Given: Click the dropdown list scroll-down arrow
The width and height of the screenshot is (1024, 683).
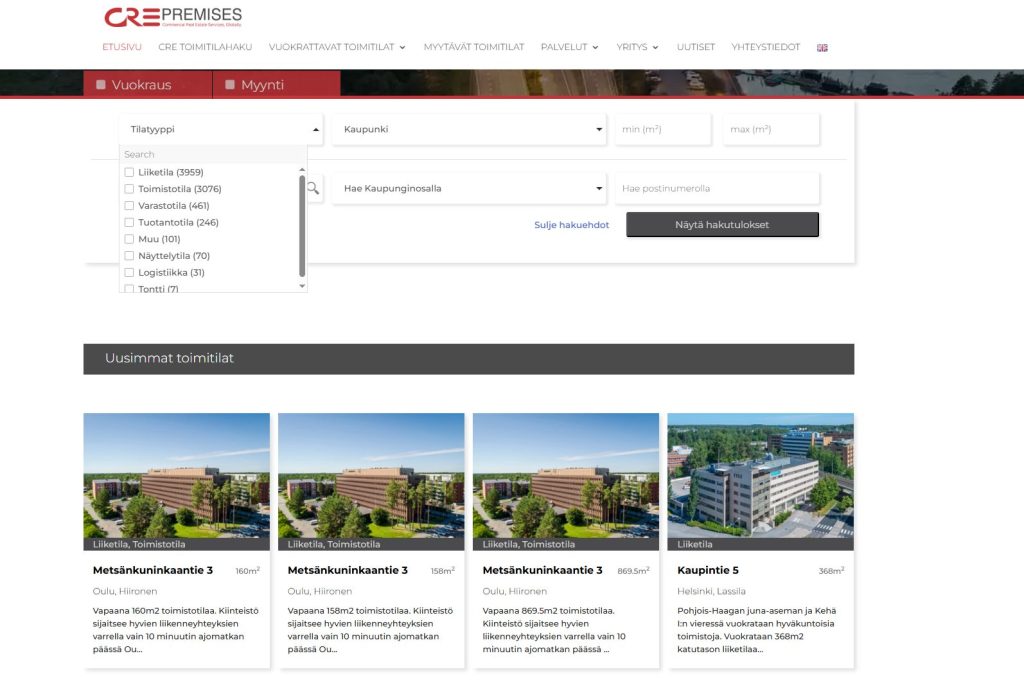Looking at the screenshot, I should coord(302,286).
